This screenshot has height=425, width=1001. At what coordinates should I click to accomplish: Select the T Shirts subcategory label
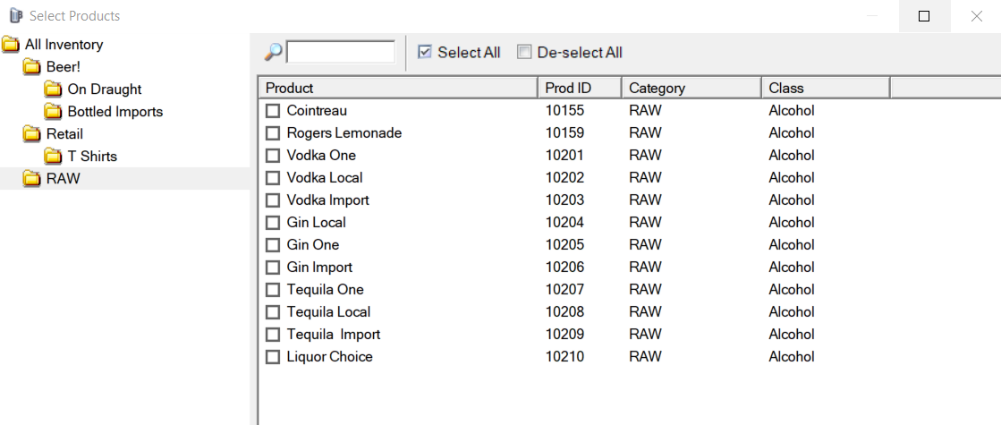93,156
